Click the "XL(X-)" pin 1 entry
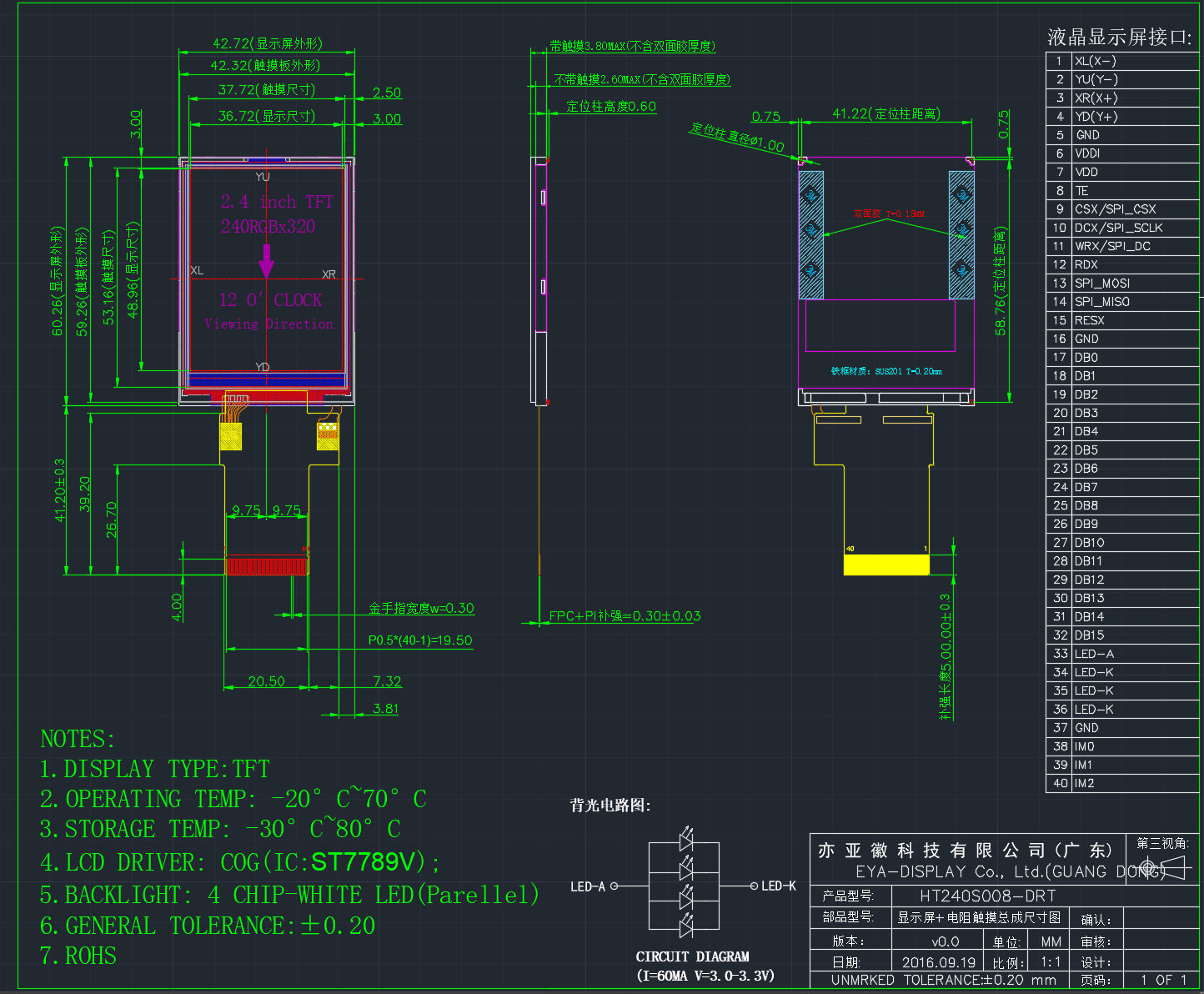Image resolution: width=1204 pixels, height=994 pixels. pos(1096,61)
